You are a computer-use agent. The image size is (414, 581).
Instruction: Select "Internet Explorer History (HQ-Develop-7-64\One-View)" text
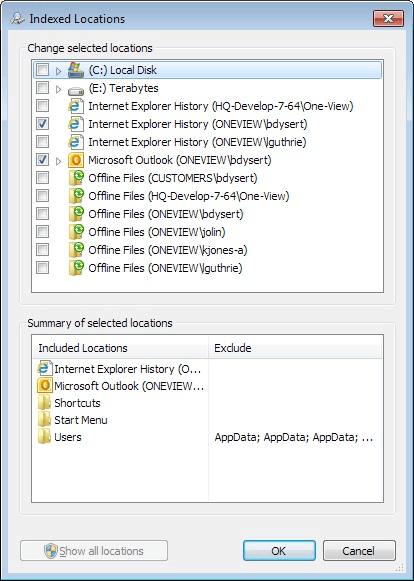221,106
